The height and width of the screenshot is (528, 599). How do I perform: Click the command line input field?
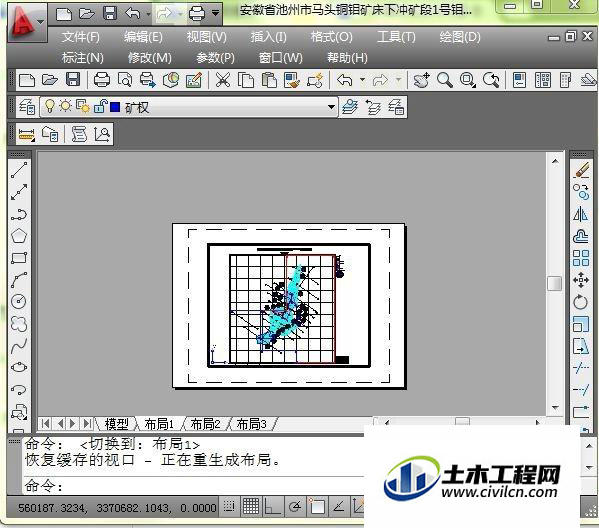pyautogui.click(x=194, y=486)
